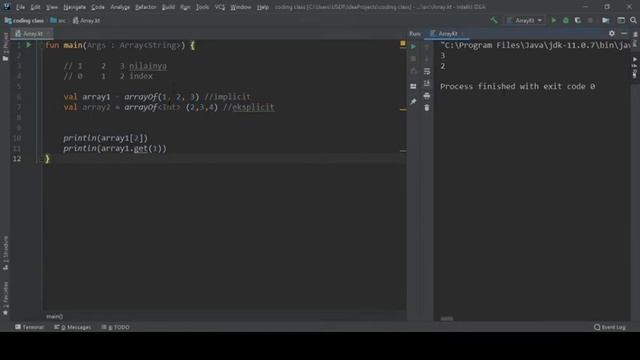Open the ArrayKt run configuration dropdown

pyautogui.click(x=524, y=20)
